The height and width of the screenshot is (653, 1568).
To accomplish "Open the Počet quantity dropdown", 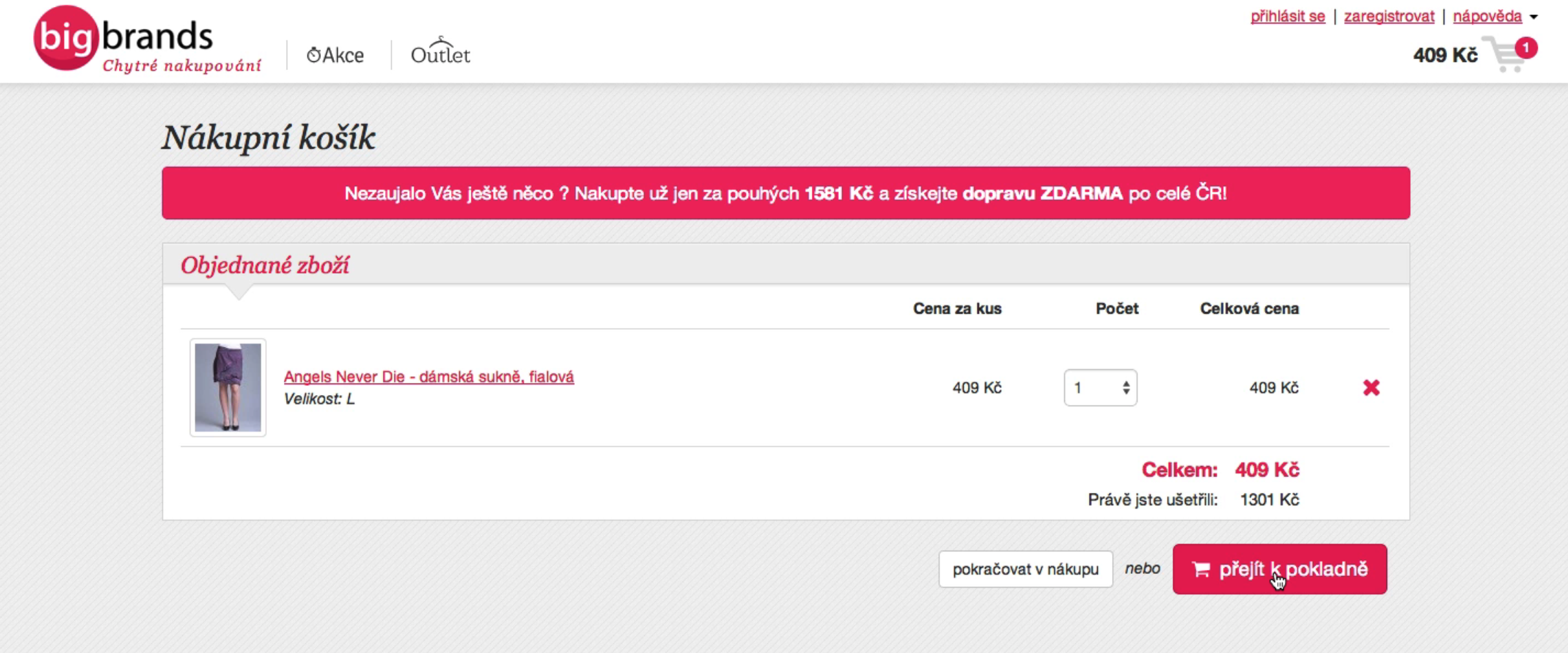I will (1100, 388).
